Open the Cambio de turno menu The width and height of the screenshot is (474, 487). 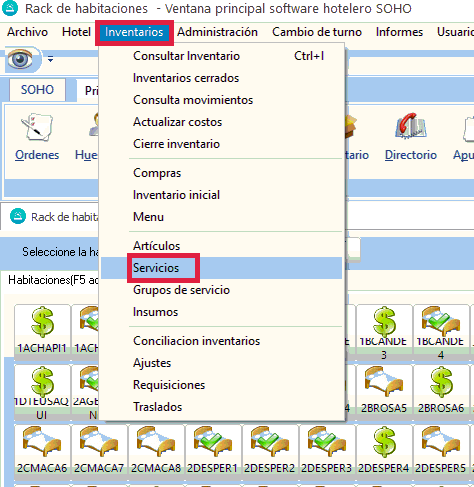(x=317, y=32)
